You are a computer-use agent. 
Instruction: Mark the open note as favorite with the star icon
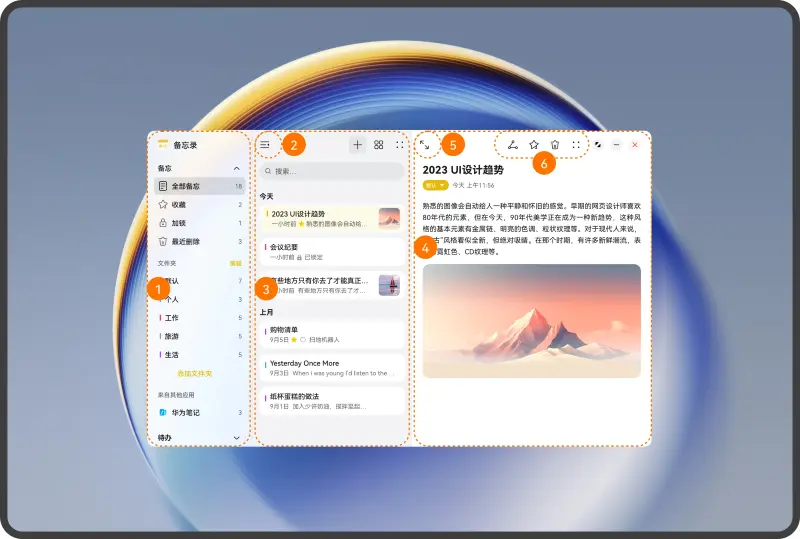click(534, 145)
